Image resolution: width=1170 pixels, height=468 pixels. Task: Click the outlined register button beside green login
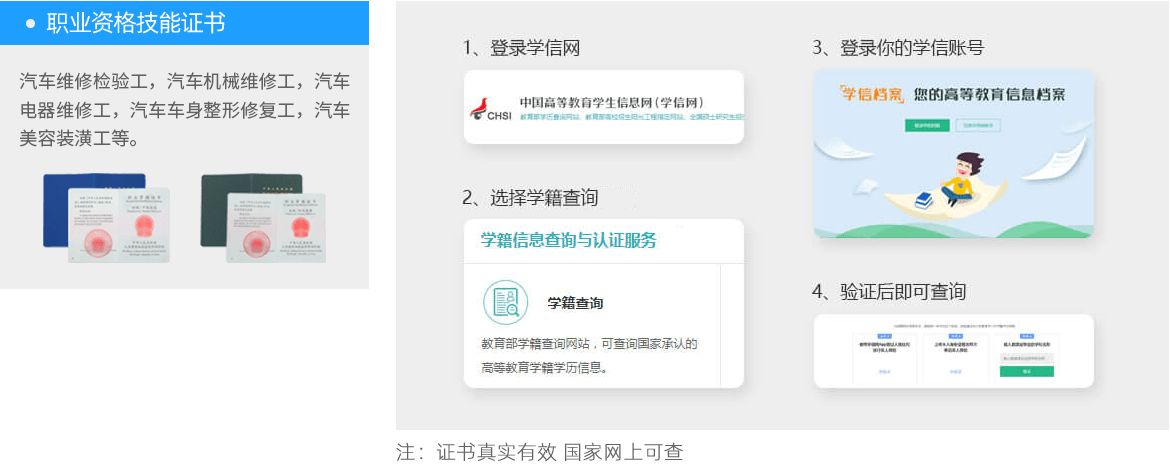(x=978, y=125)
